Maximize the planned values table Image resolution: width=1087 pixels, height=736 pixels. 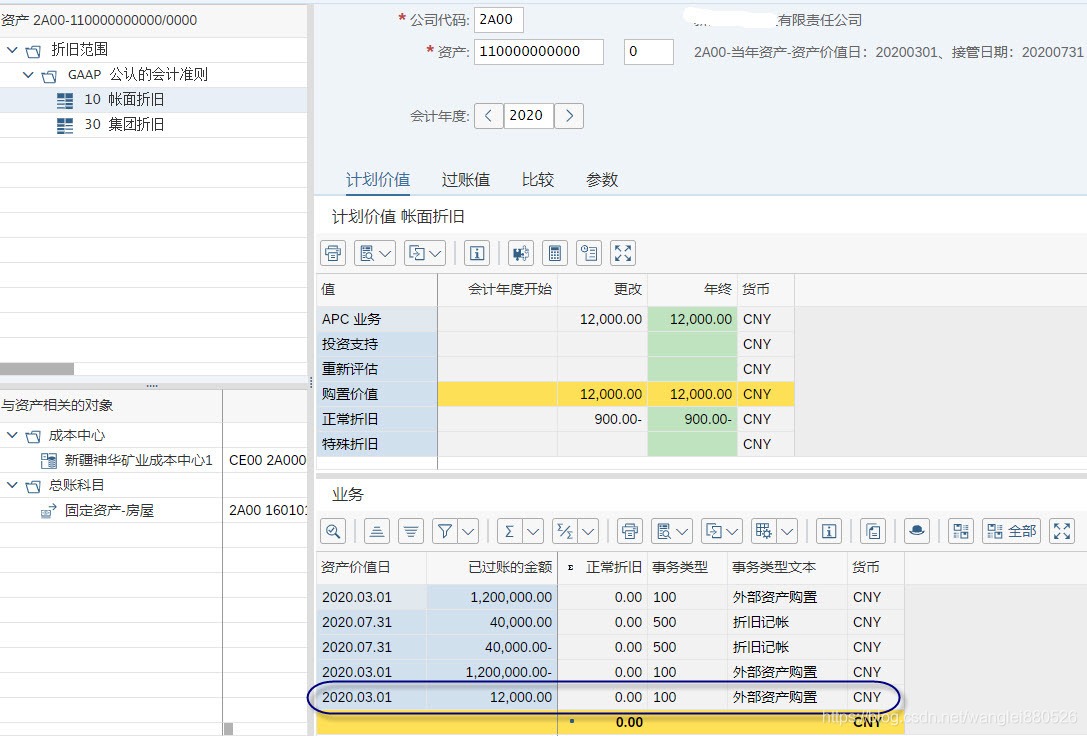point(623,254)
